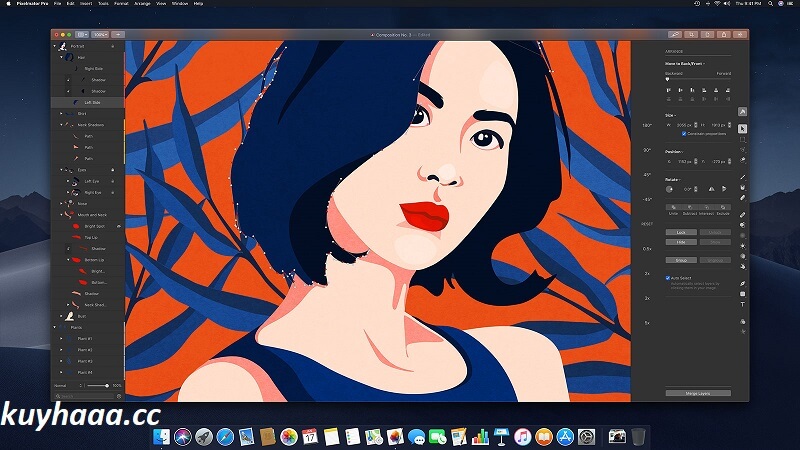Click the Subtract shapes icon
The width and height of the screenshot is (800, 450).
click(x=690, y=207)
